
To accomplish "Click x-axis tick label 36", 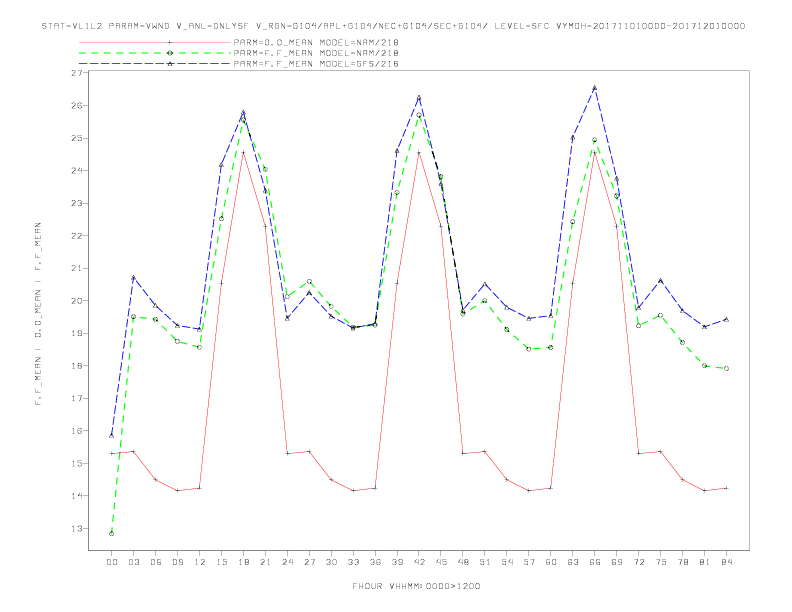I will click(x=375, y=562).
